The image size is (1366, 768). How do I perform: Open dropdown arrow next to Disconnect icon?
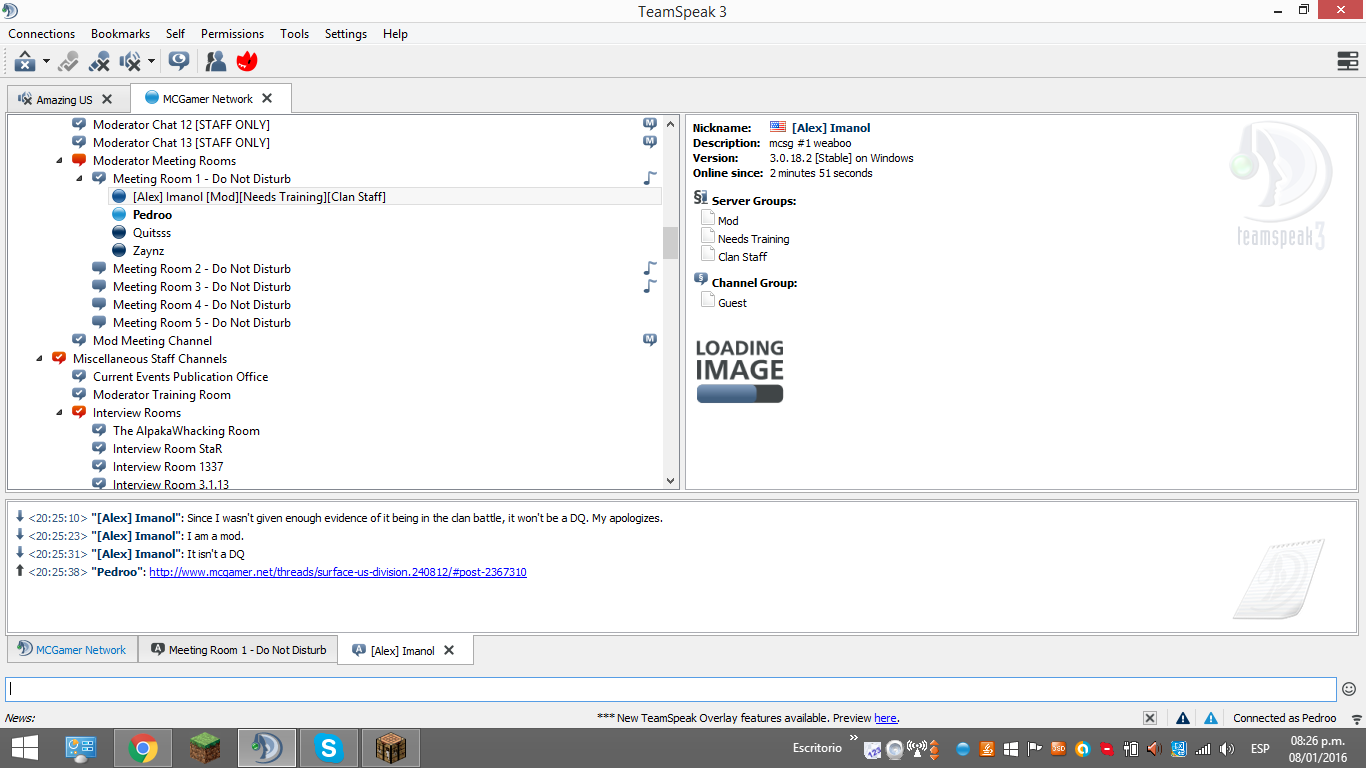click(x=46, y=62)
